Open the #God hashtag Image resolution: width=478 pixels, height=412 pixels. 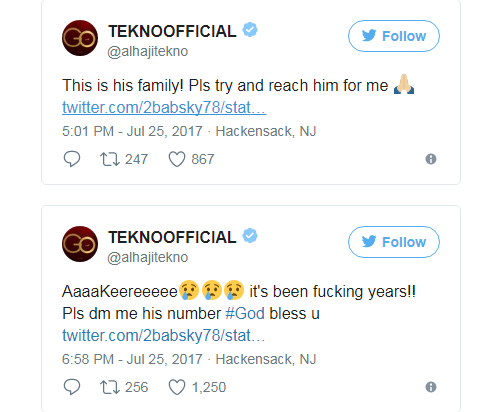click(245, 313)
